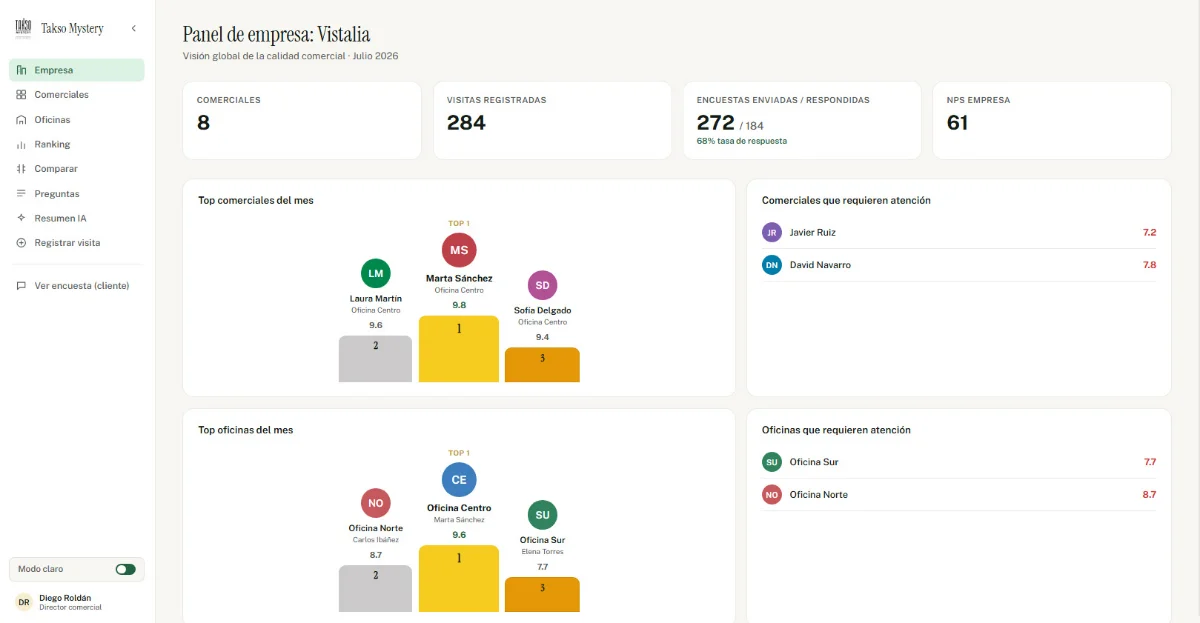Click the Encuestas enviadas / respondidas card

[802, 120]
